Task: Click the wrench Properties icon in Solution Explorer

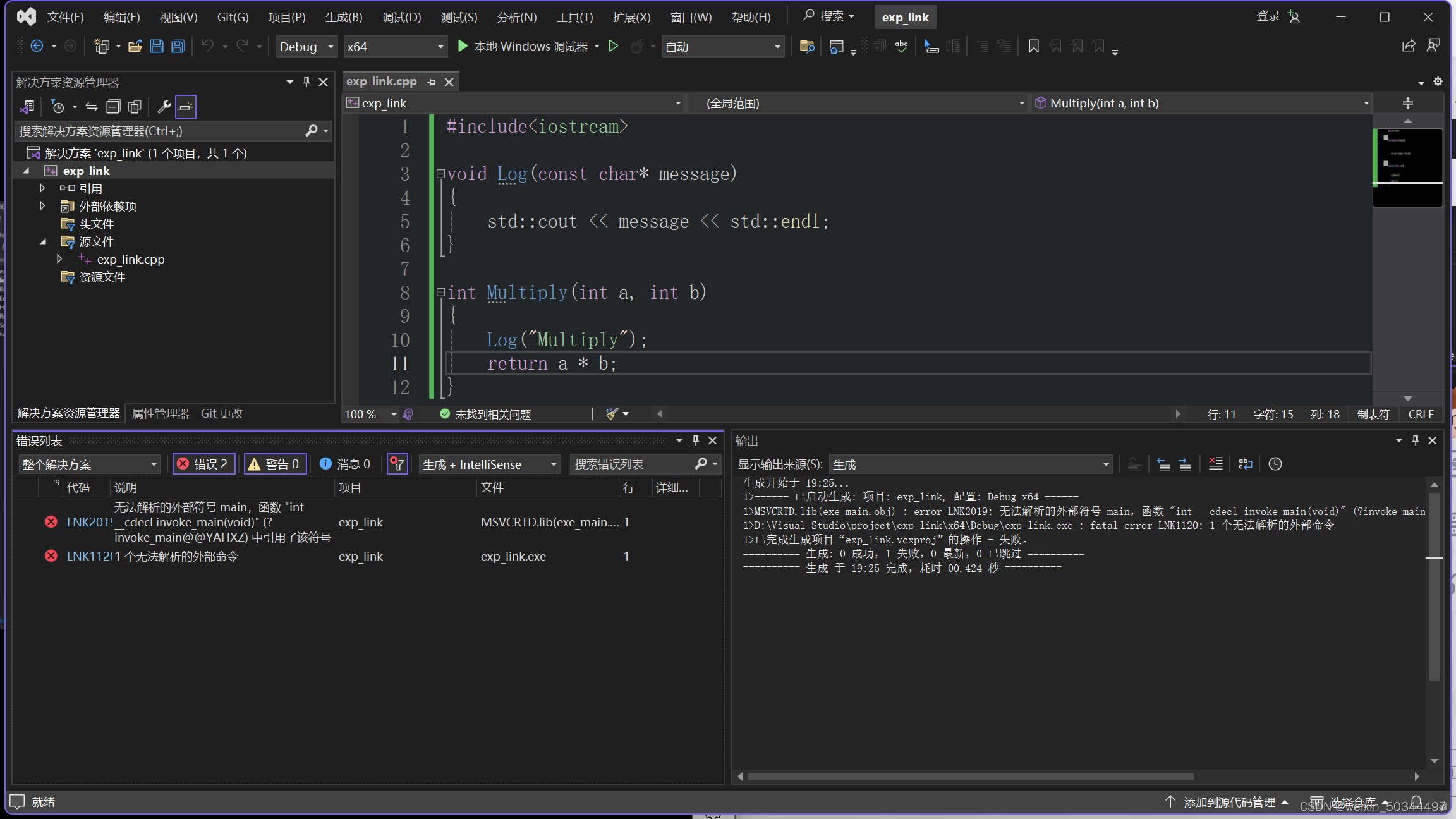Action: click(x=164, y=106)
